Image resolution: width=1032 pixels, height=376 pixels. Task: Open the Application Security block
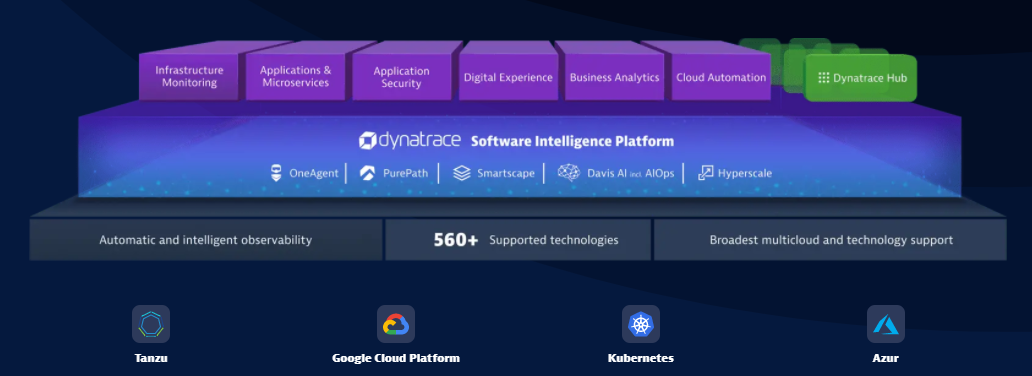401,77
